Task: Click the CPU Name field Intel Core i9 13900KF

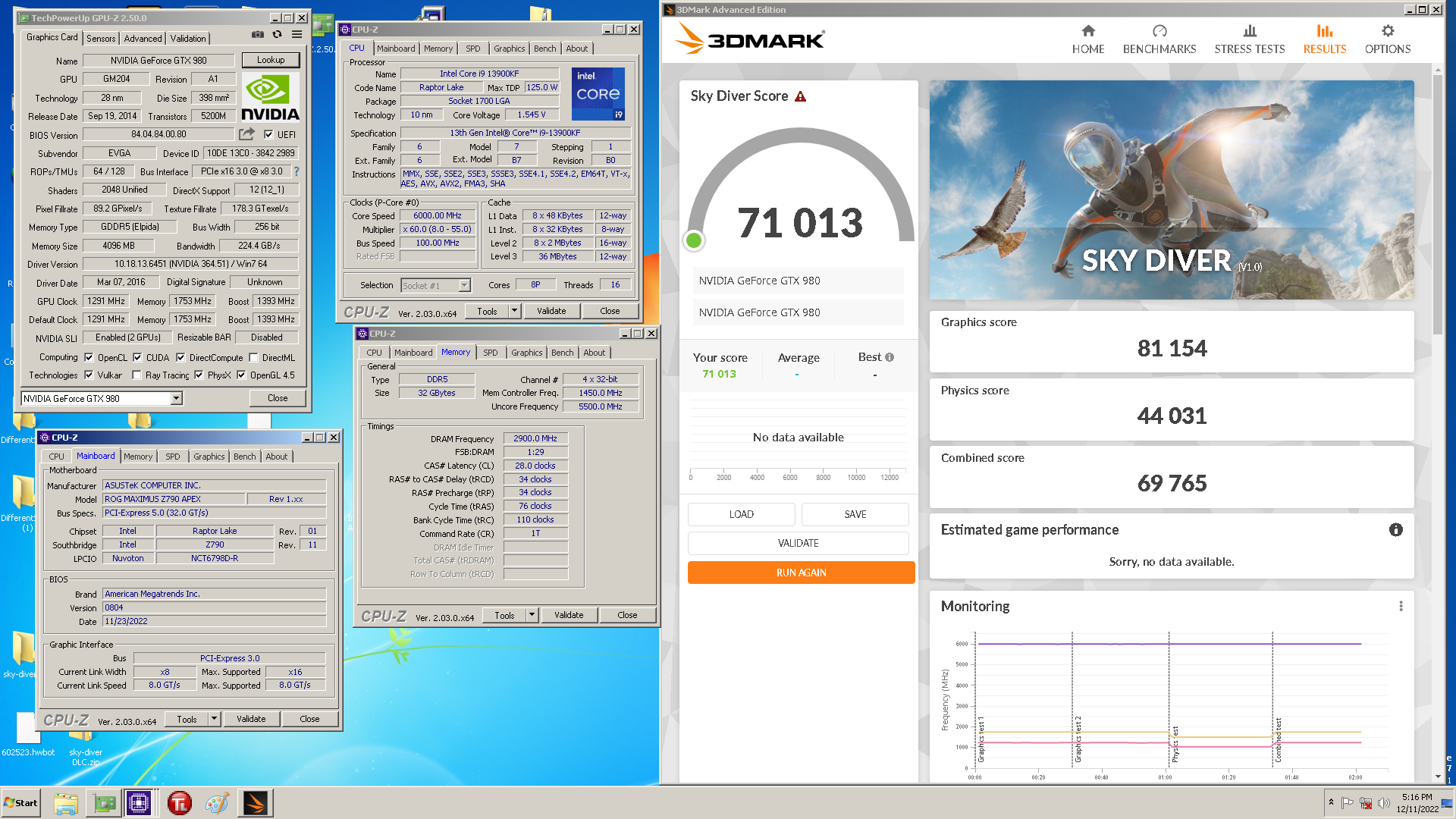Action: pos(479,74)
